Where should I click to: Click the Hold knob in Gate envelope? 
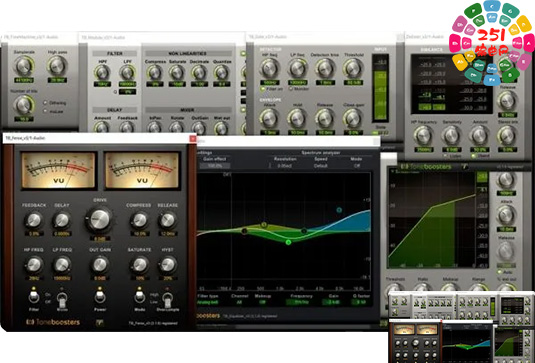[297, 118]
